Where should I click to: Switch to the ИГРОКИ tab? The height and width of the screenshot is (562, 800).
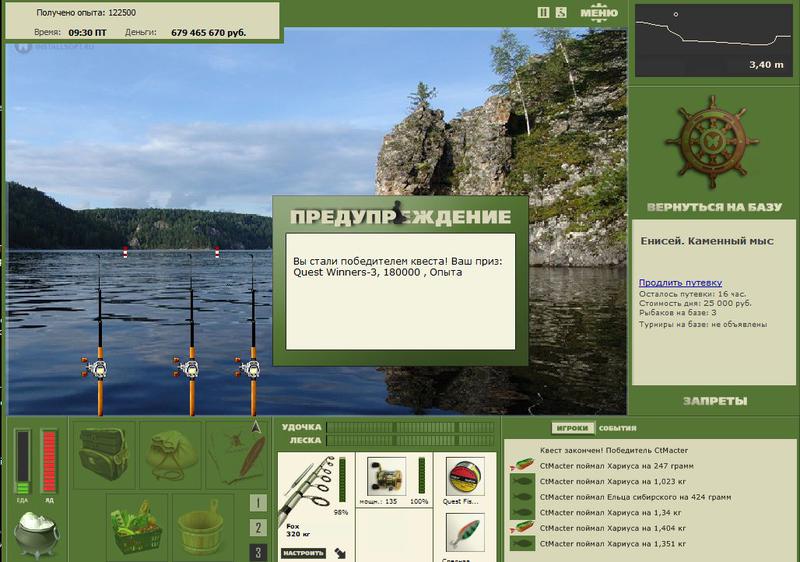[572, 428]
